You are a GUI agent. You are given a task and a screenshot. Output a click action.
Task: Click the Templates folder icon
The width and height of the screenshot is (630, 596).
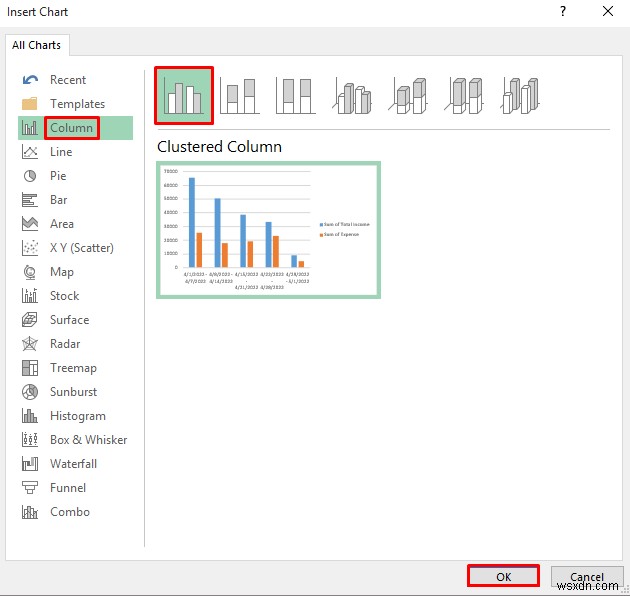point(30,104)
